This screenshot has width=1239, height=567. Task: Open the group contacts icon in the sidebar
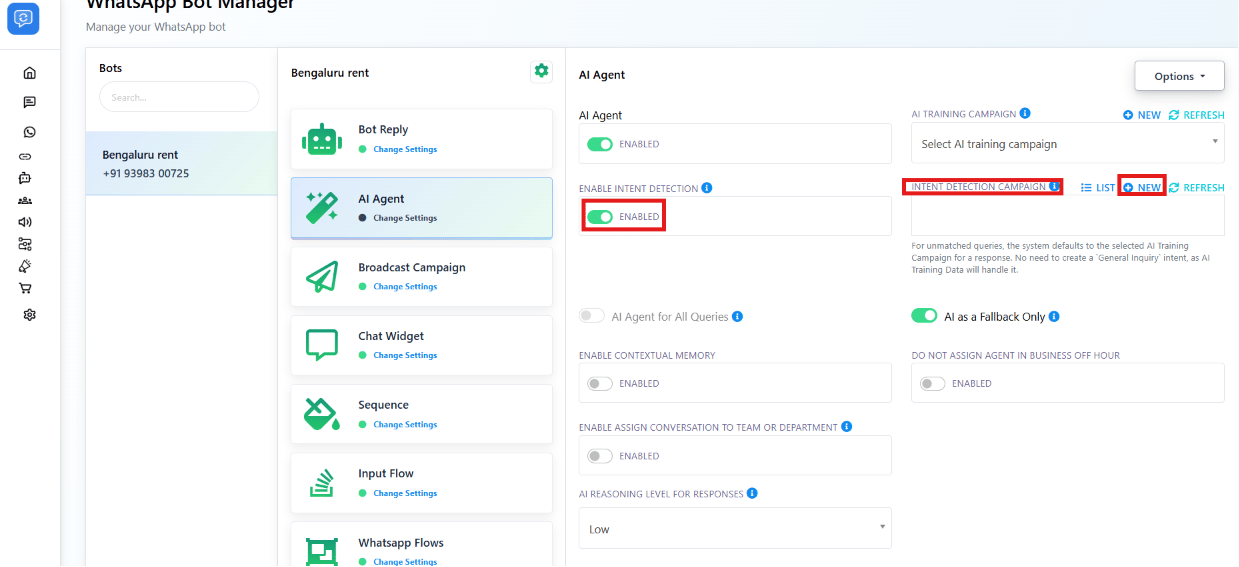coord(25,200)
